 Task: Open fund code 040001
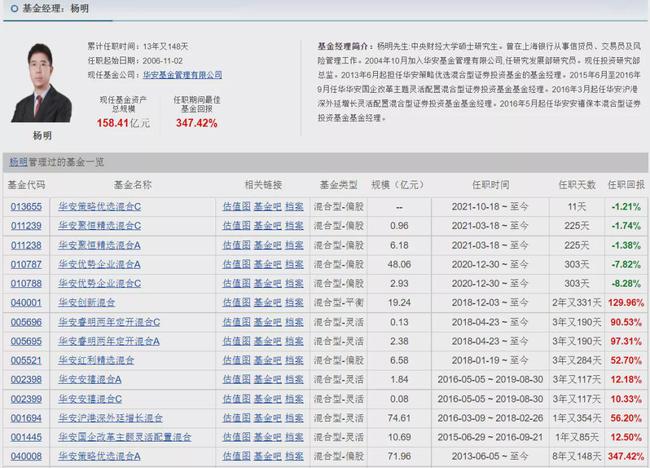click(x=26, y=303)
